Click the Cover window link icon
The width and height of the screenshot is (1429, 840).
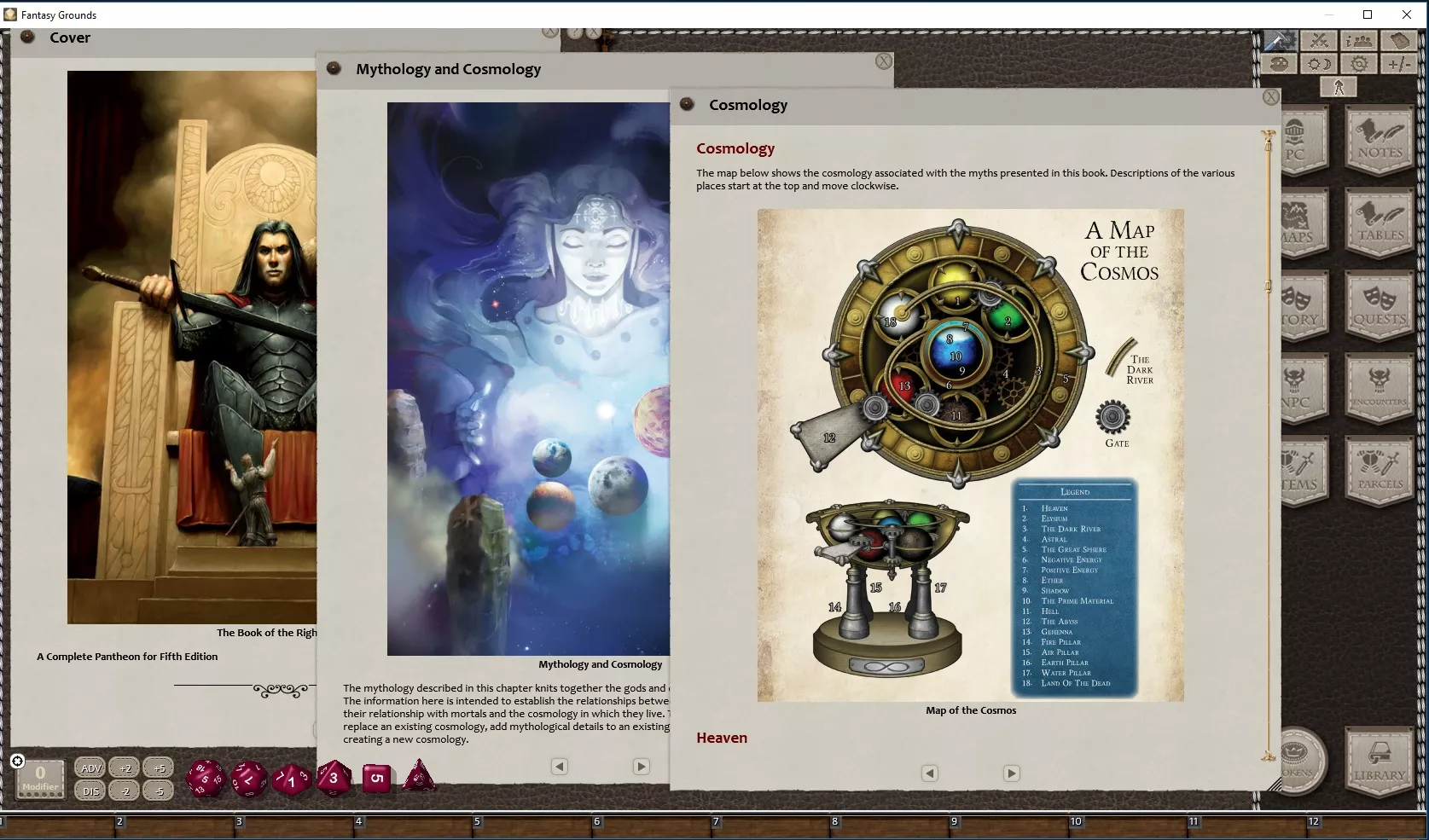[27, 37]
